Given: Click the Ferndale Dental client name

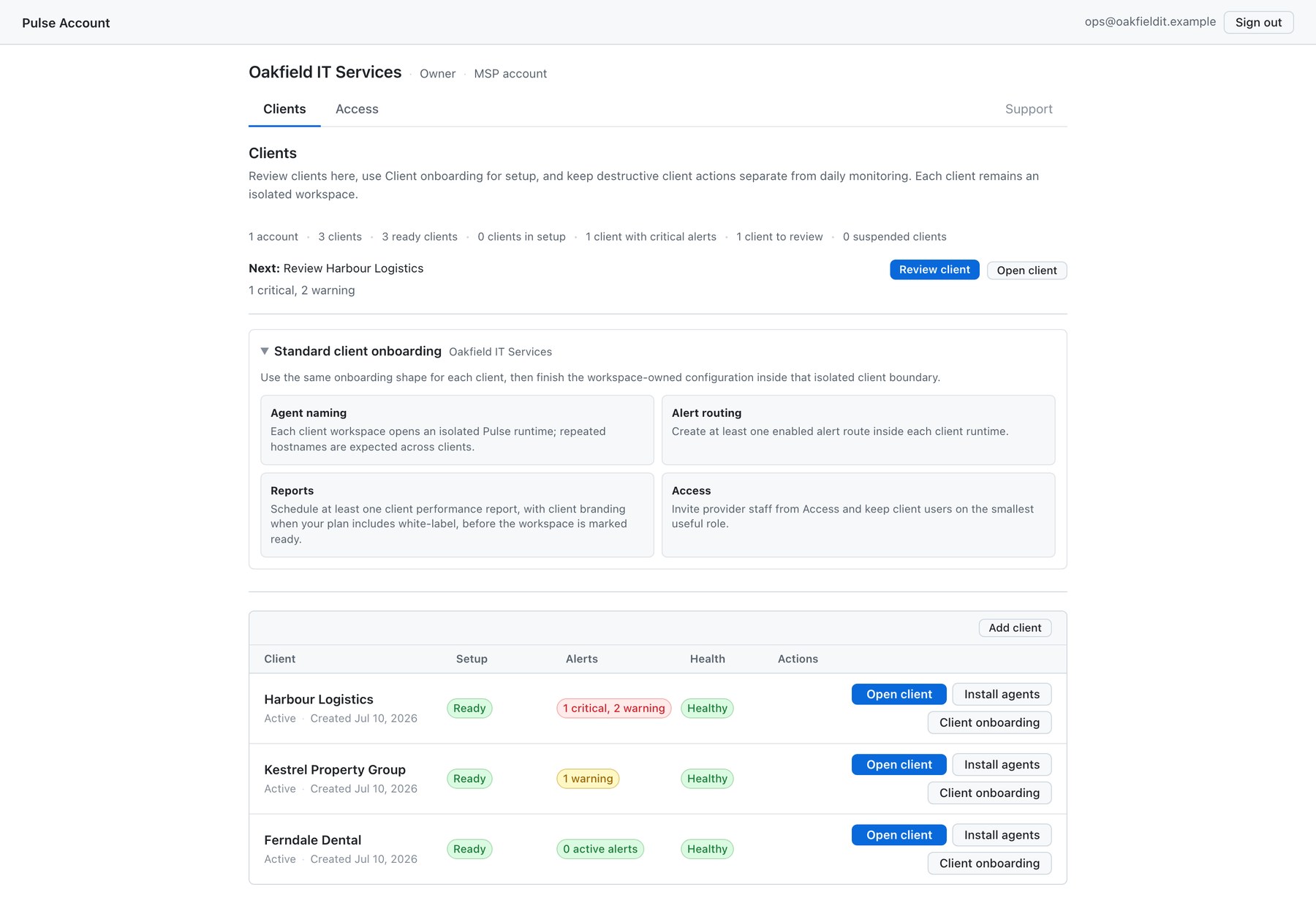Looking at the screenshot, I should pos(313,840).
